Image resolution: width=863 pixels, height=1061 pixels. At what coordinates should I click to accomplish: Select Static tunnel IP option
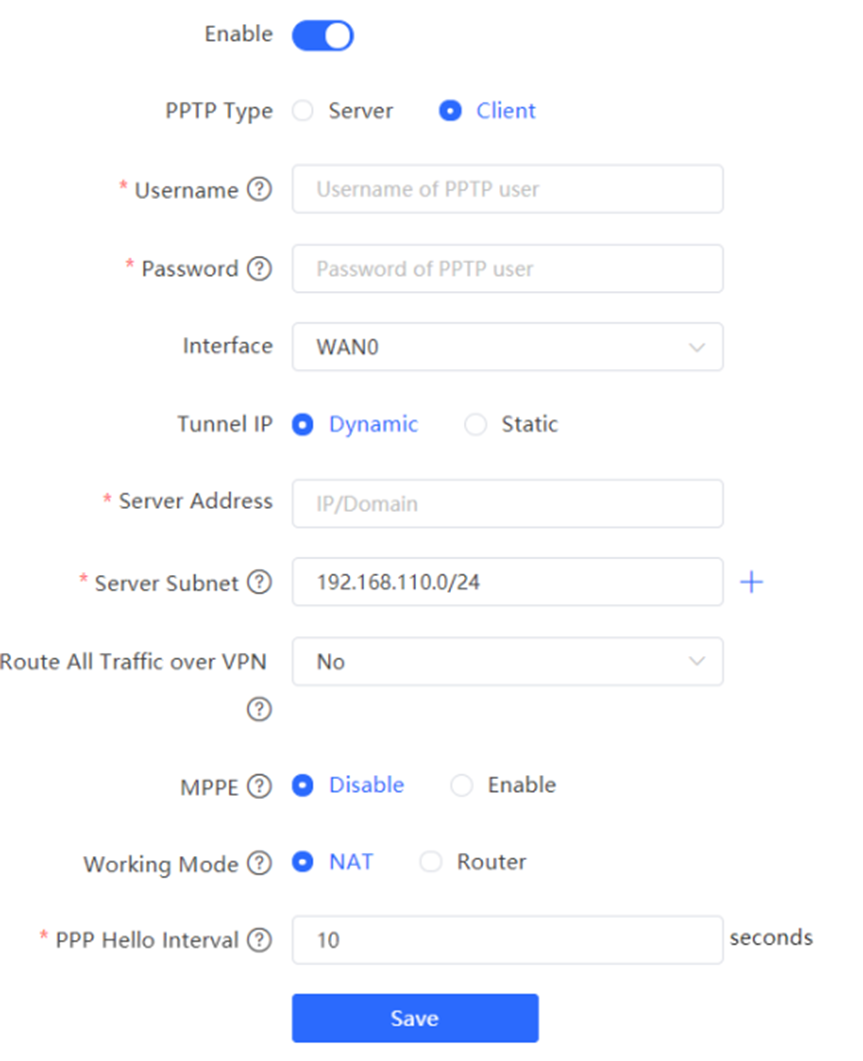[476, 425]
